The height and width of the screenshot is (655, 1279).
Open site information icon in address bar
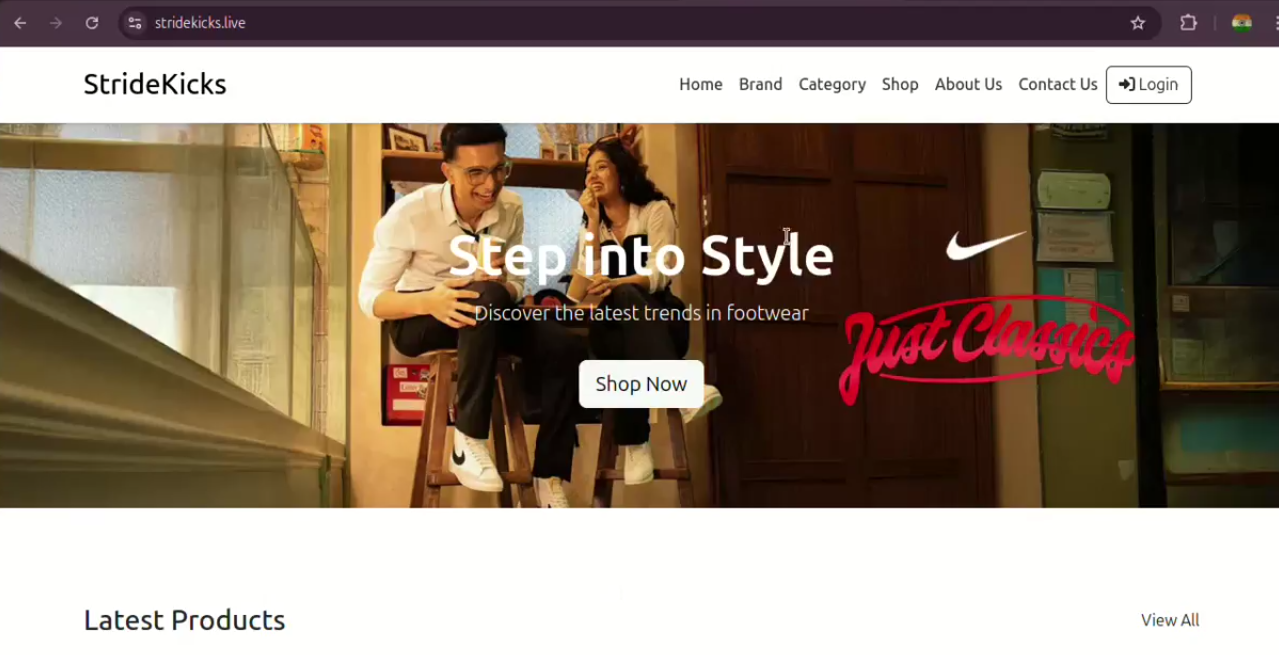tap(135, 23)
